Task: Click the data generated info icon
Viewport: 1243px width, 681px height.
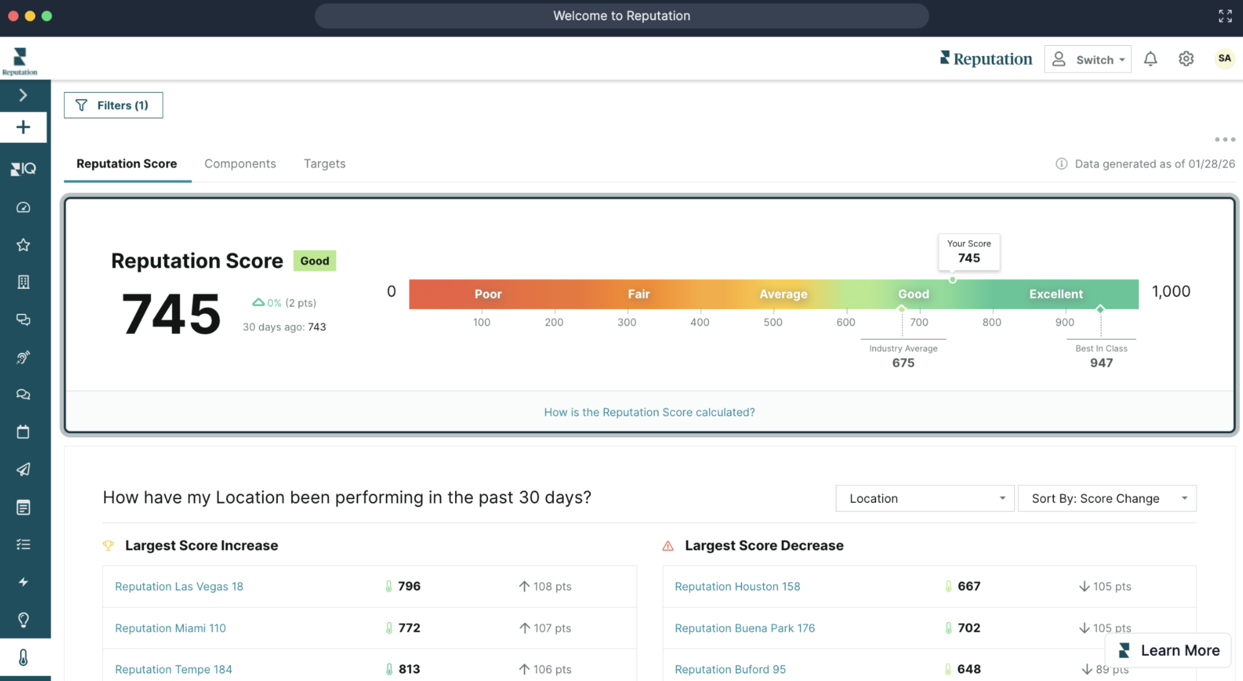Action: tap(1061, 164)
